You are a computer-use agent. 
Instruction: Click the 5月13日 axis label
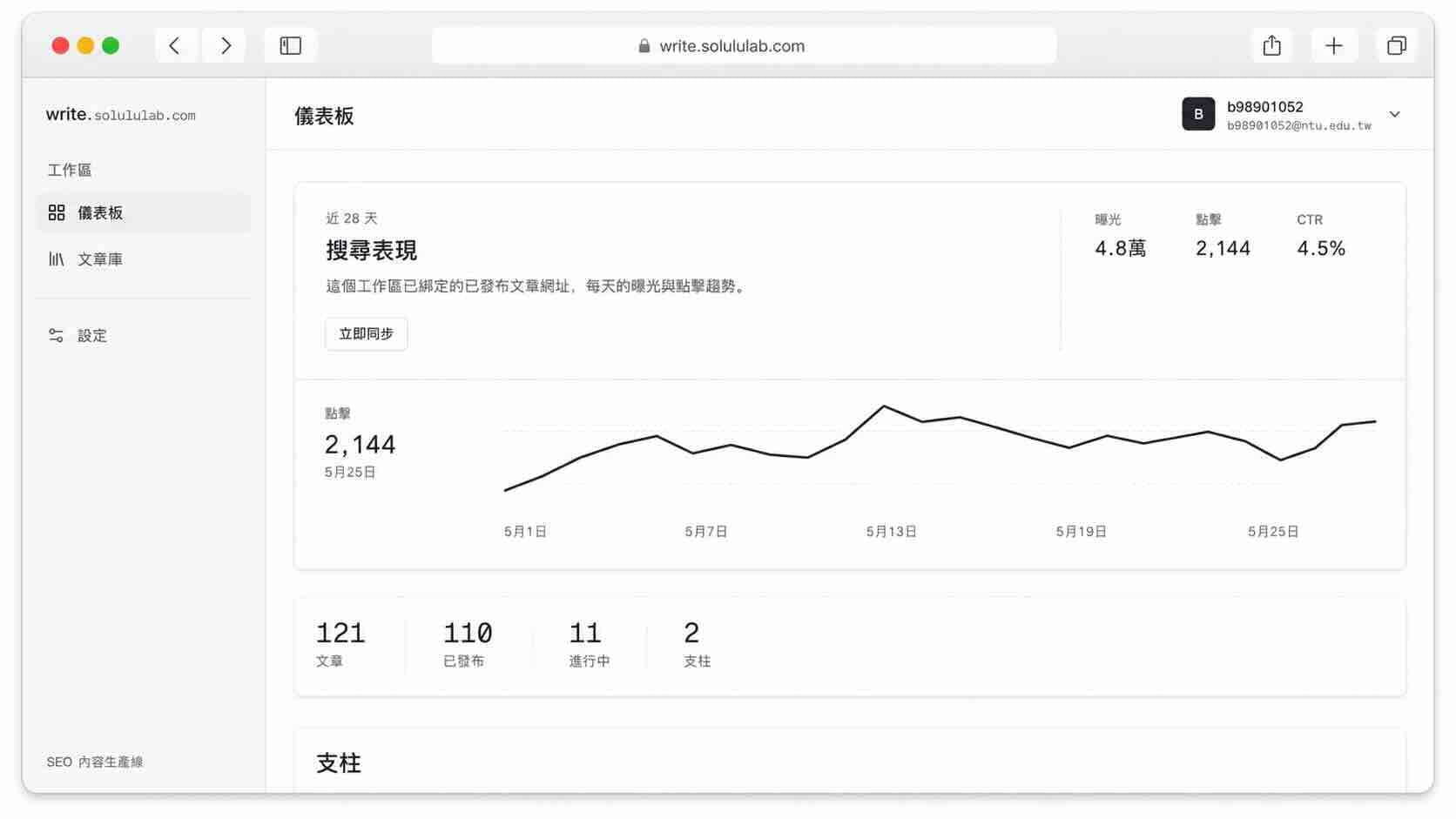click(x=891, y=532)
